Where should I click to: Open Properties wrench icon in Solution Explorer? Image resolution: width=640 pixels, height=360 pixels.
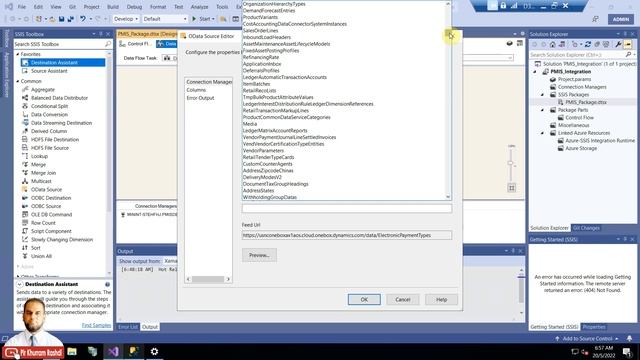pos(618,44)
